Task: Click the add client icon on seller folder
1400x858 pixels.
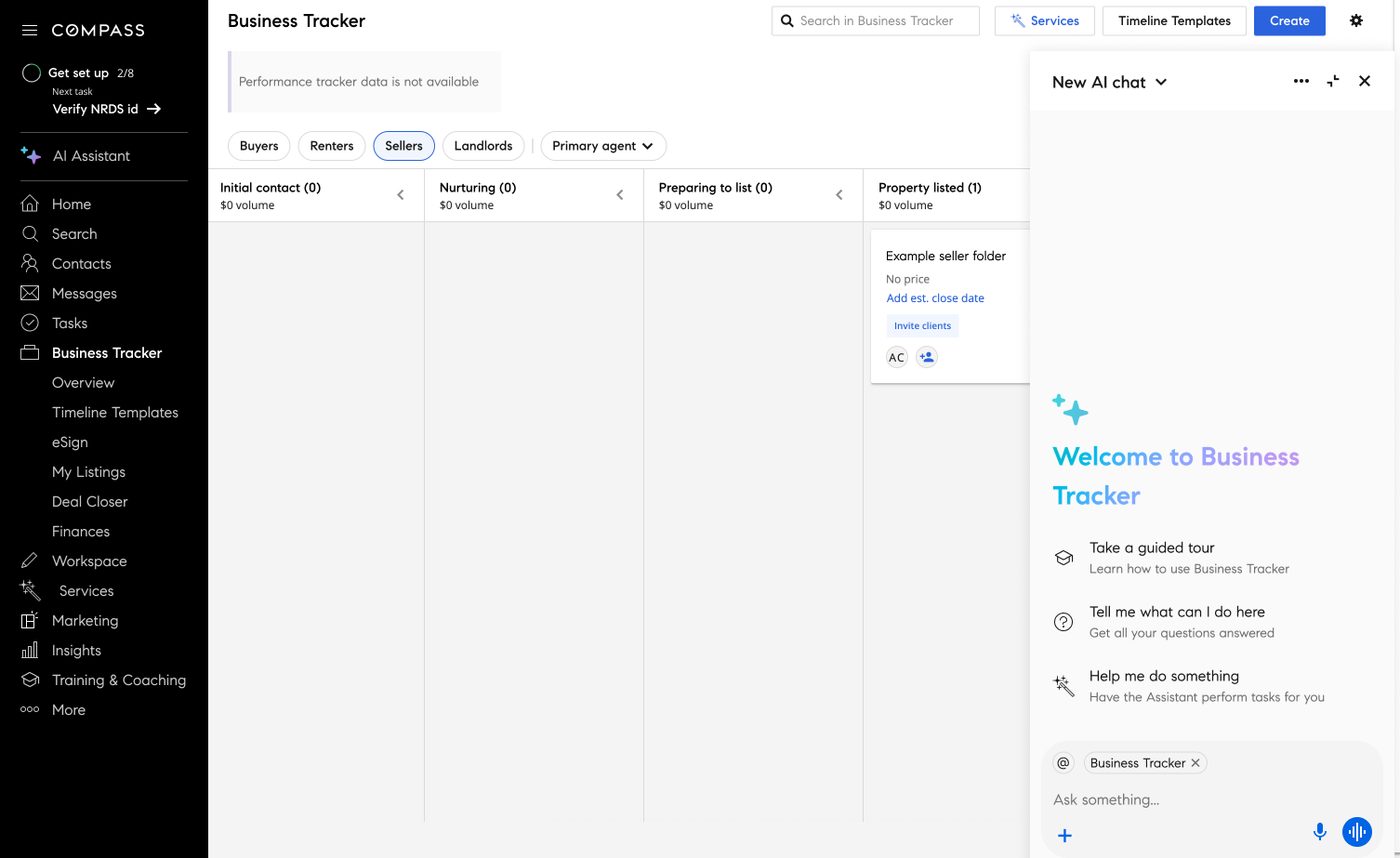Action: coord(927,357)
